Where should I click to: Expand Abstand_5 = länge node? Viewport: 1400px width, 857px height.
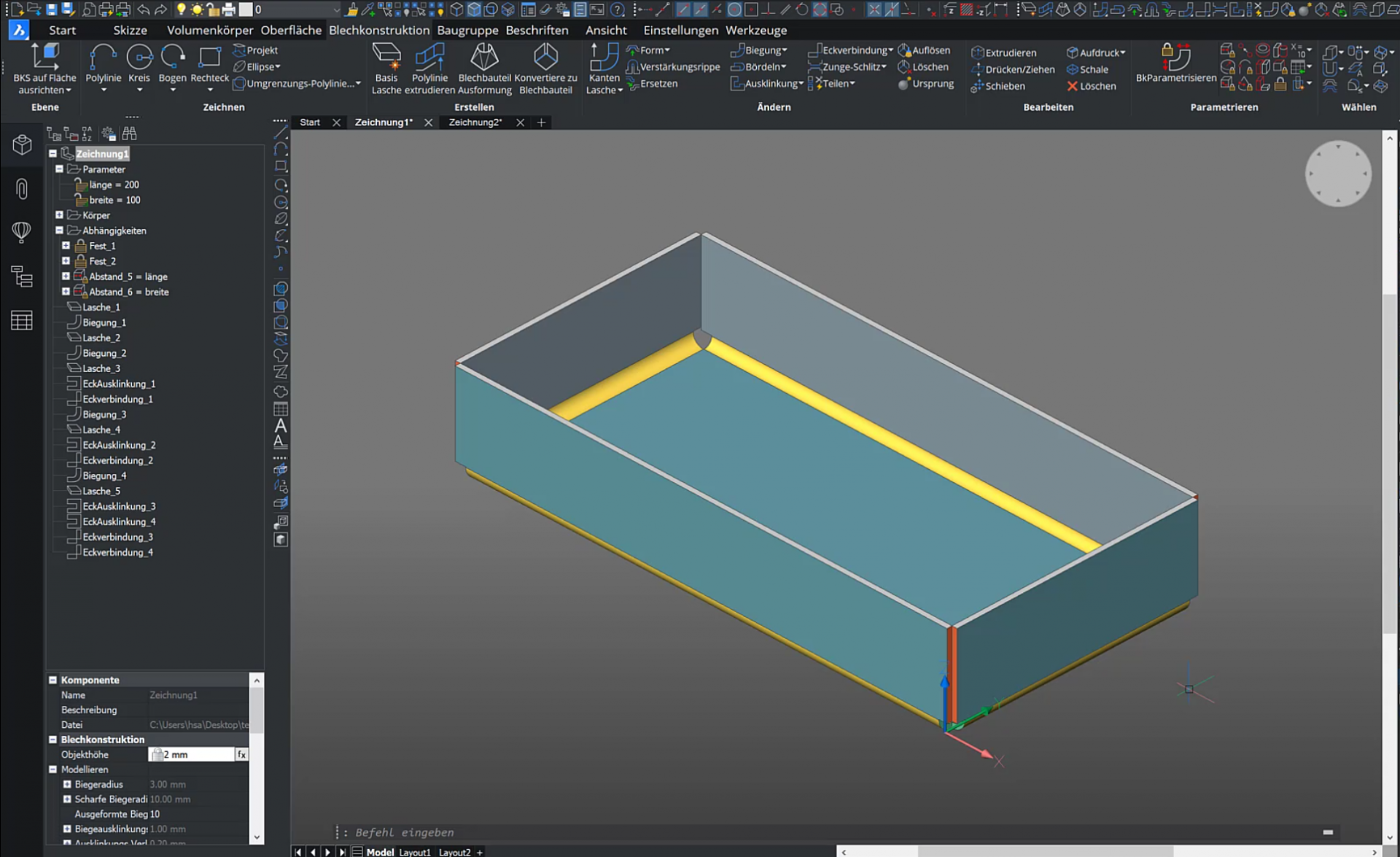[x=66, y=276]
